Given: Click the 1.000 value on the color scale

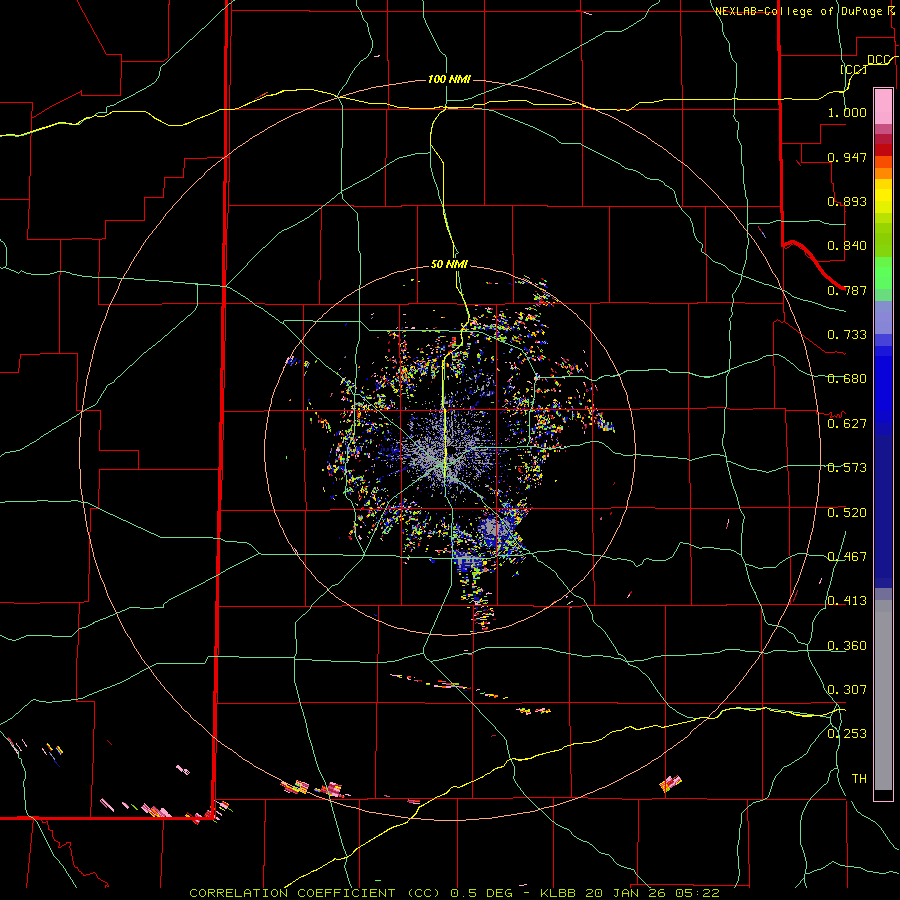Looking at the screenshot, I should [x=847, y=112].
